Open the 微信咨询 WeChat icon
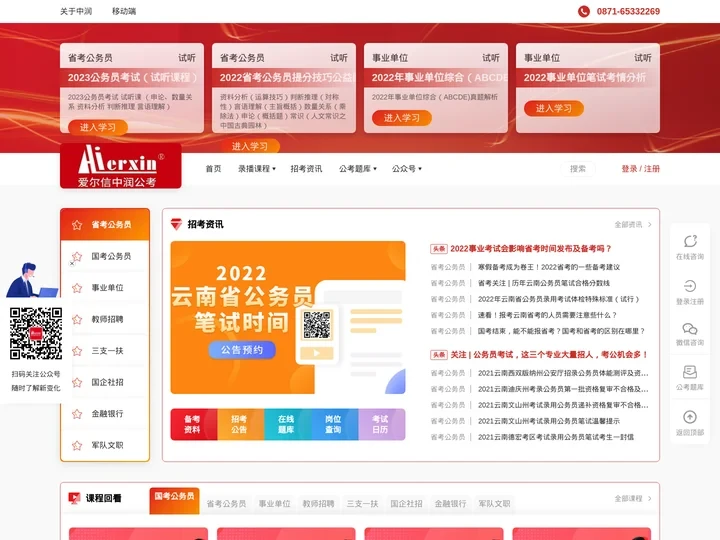This screenshot has width=720, height=540. (690, 329)
